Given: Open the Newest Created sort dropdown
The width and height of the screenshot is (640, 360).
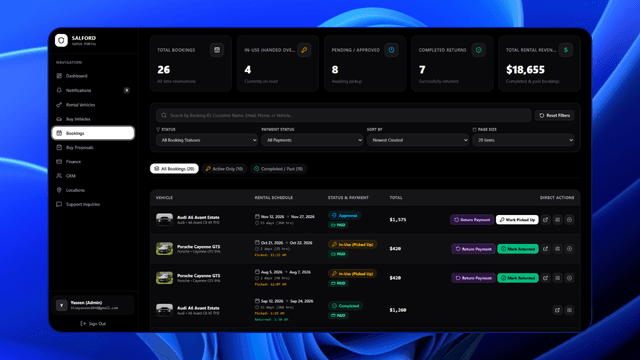Looking at the screenshot, I should pos(418,140).
